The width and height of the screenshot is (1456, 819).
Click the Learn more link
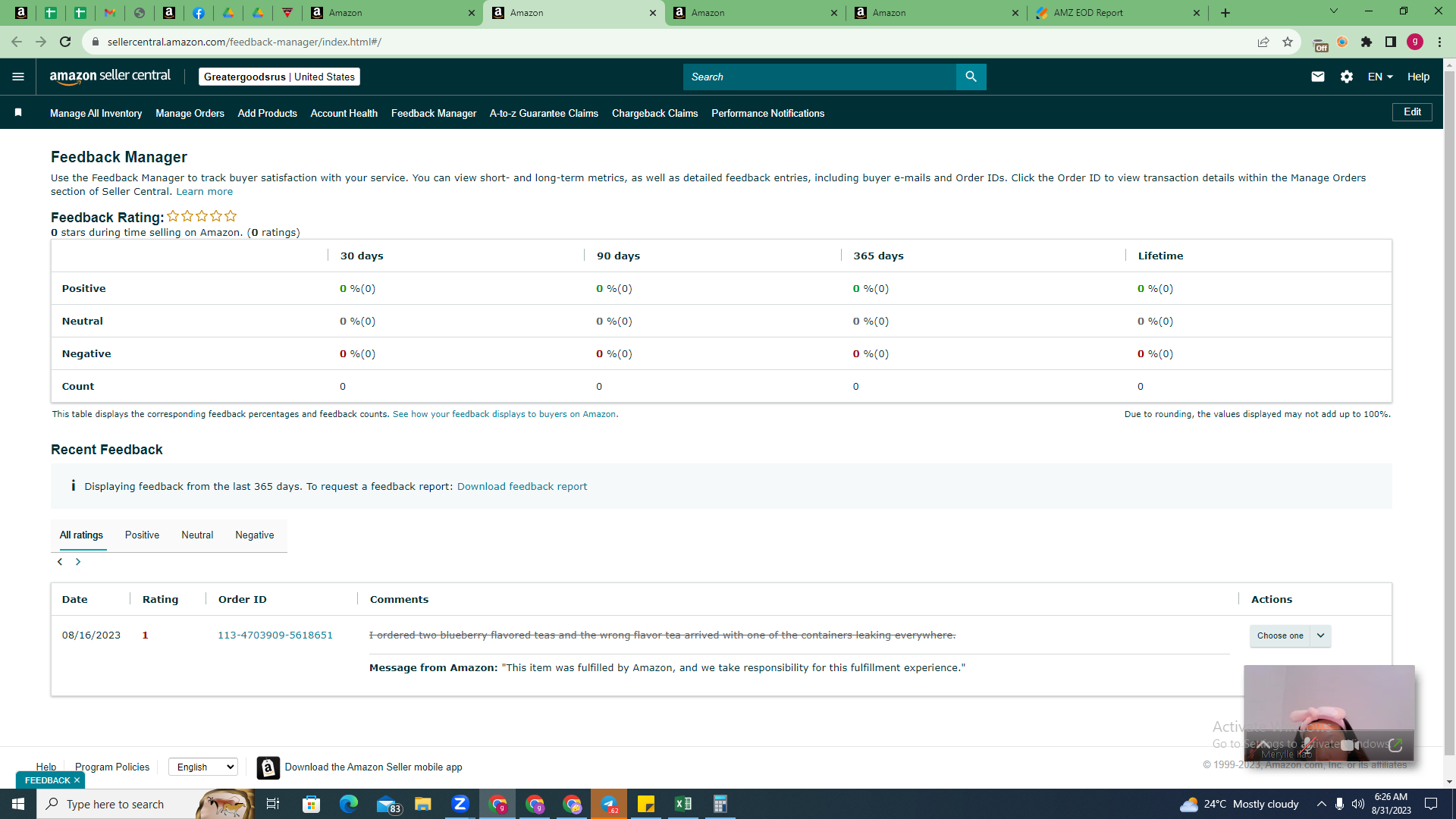(205, 191)
